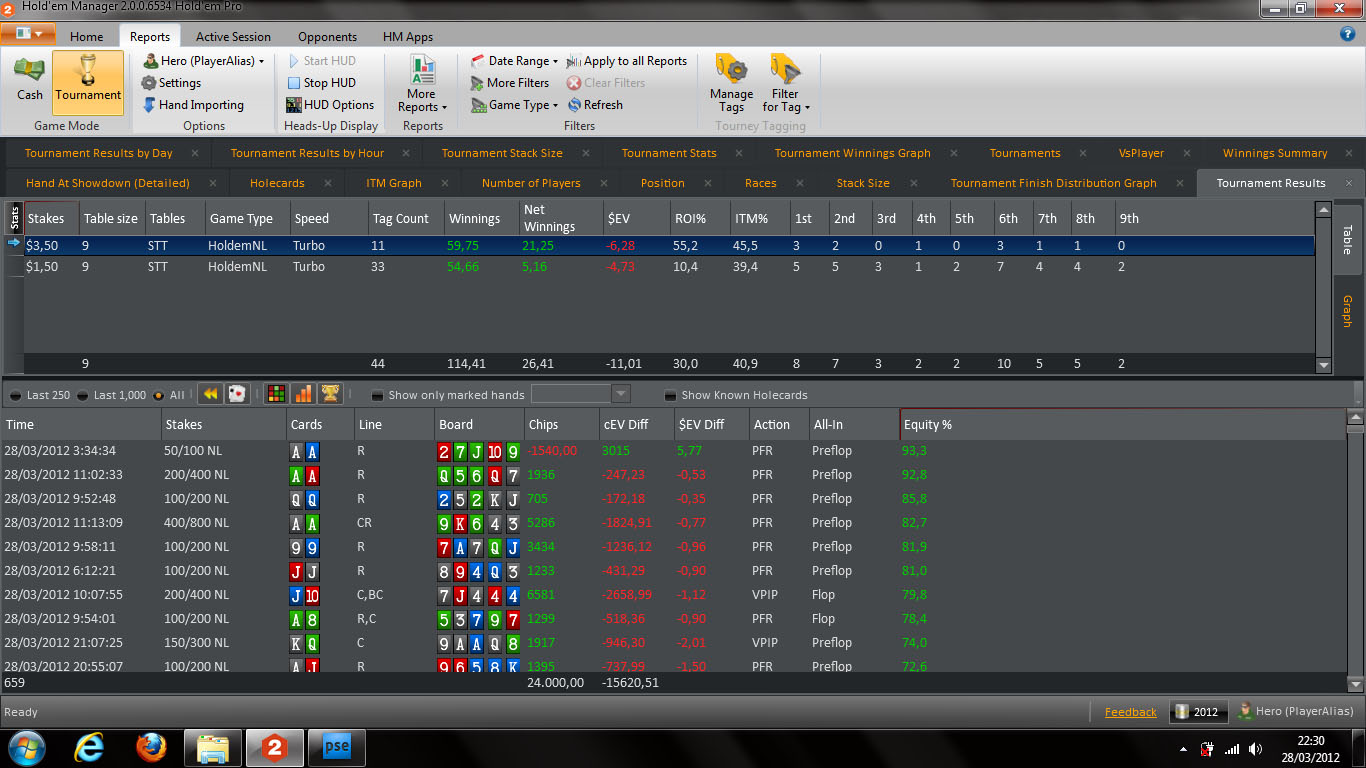The width and height of the screenshot is (1366, 768).
Task: Click the orange bar chart icon
Action: pos(303,394)
